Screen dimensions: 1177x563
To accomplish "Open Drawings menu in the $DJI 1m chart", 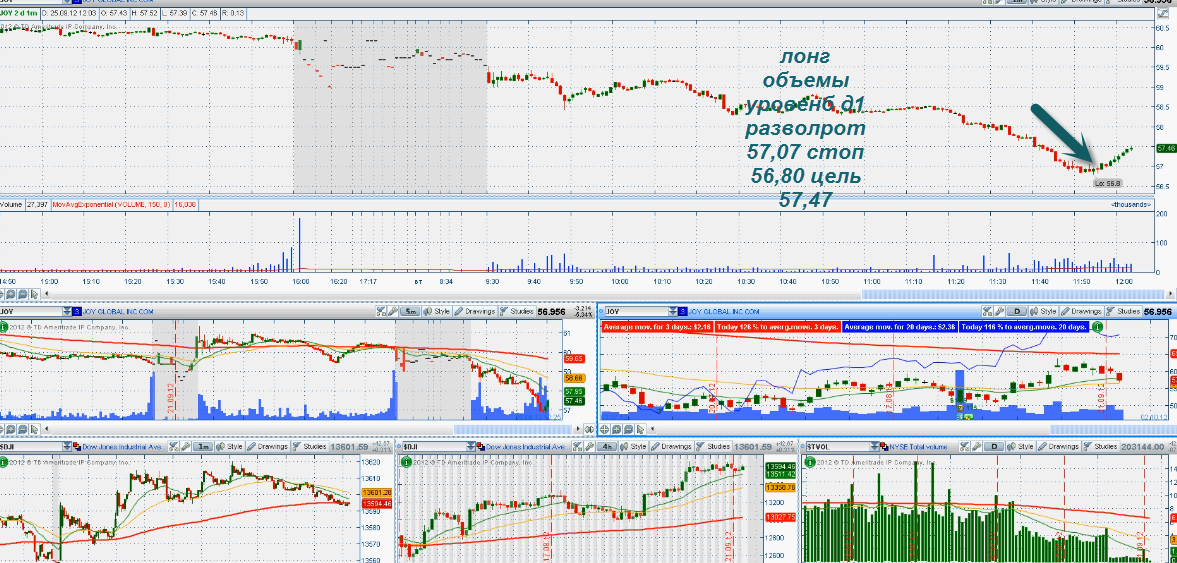I will [267, 446].
